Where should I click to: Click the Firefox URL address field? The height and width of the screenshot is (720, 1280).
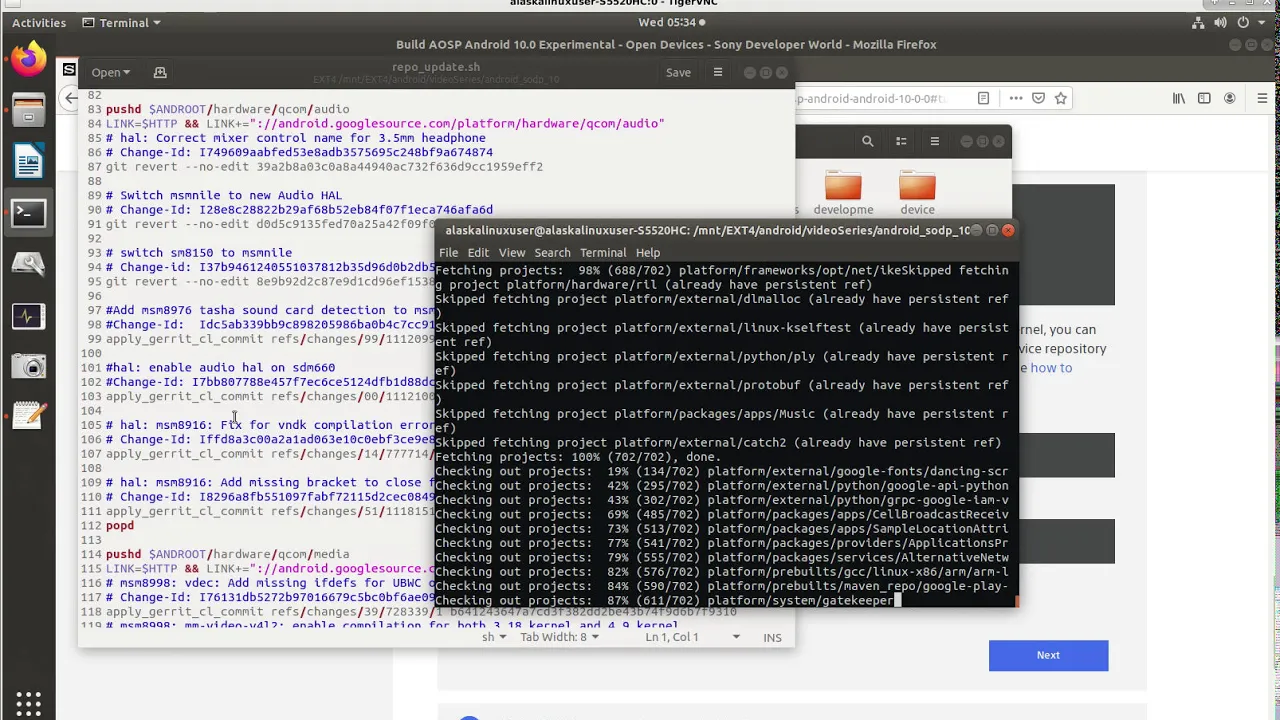(x=870, y=98)
